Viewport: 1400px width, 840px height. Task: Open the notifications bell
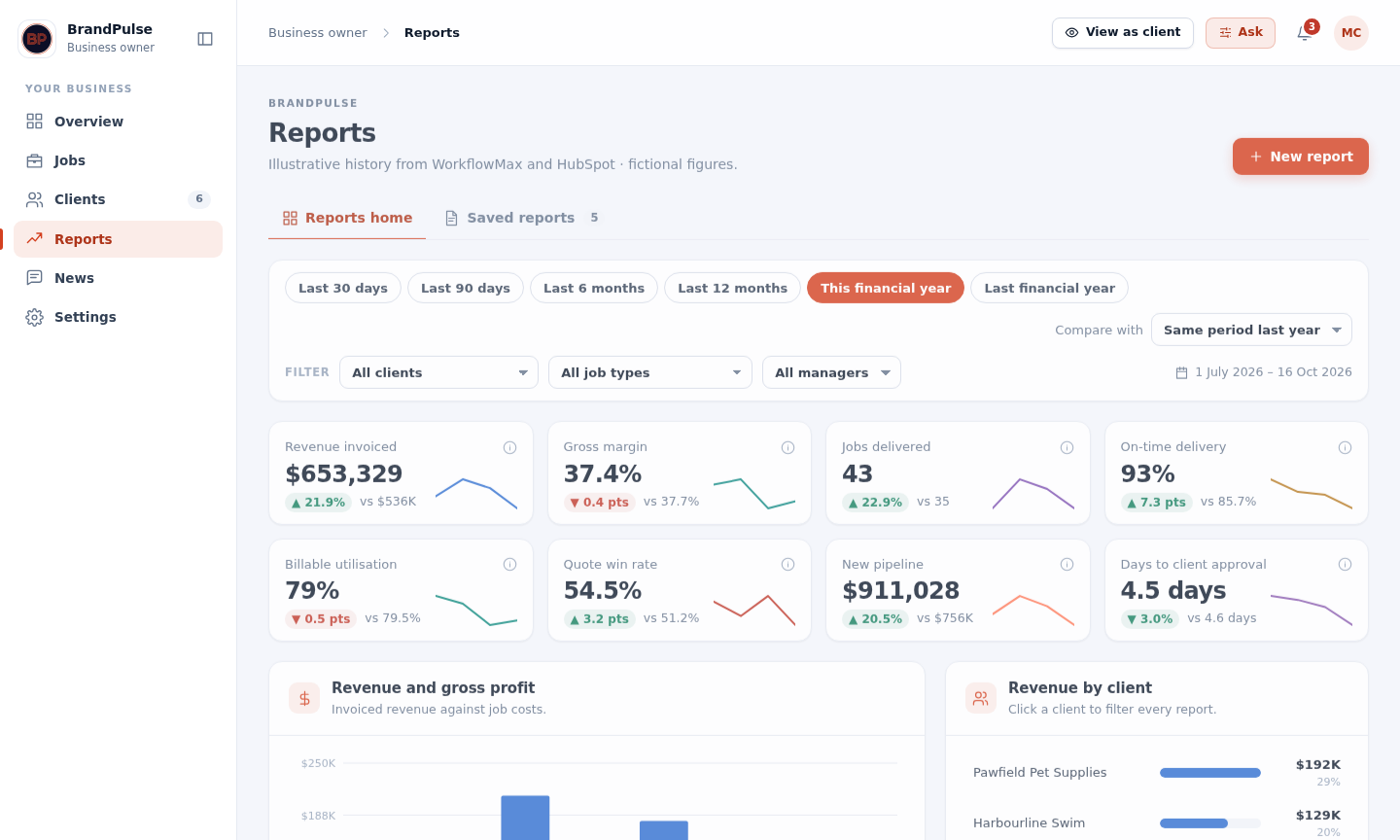[x=1305, y=33]
